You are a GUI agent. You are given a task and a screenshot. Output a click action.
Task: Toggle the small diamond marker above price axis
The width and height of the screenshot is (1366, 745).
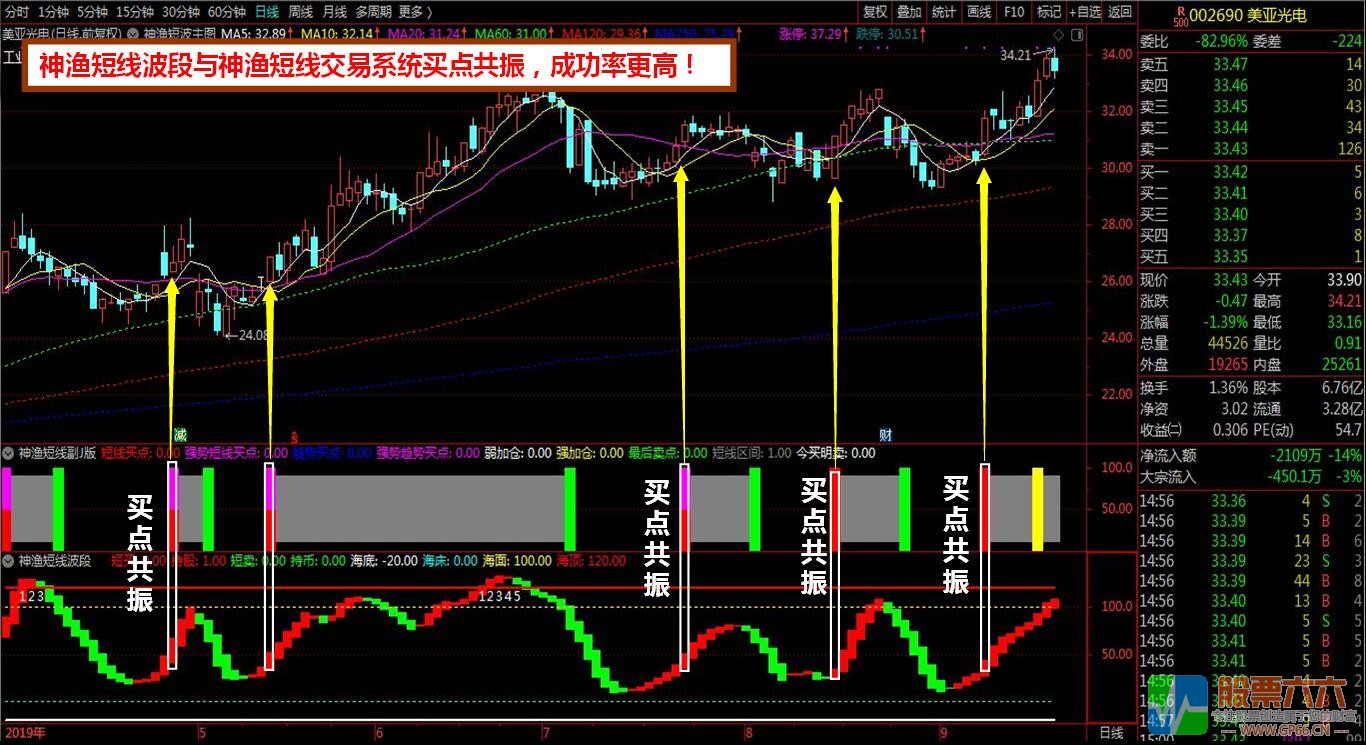[x=1056, y=34]
